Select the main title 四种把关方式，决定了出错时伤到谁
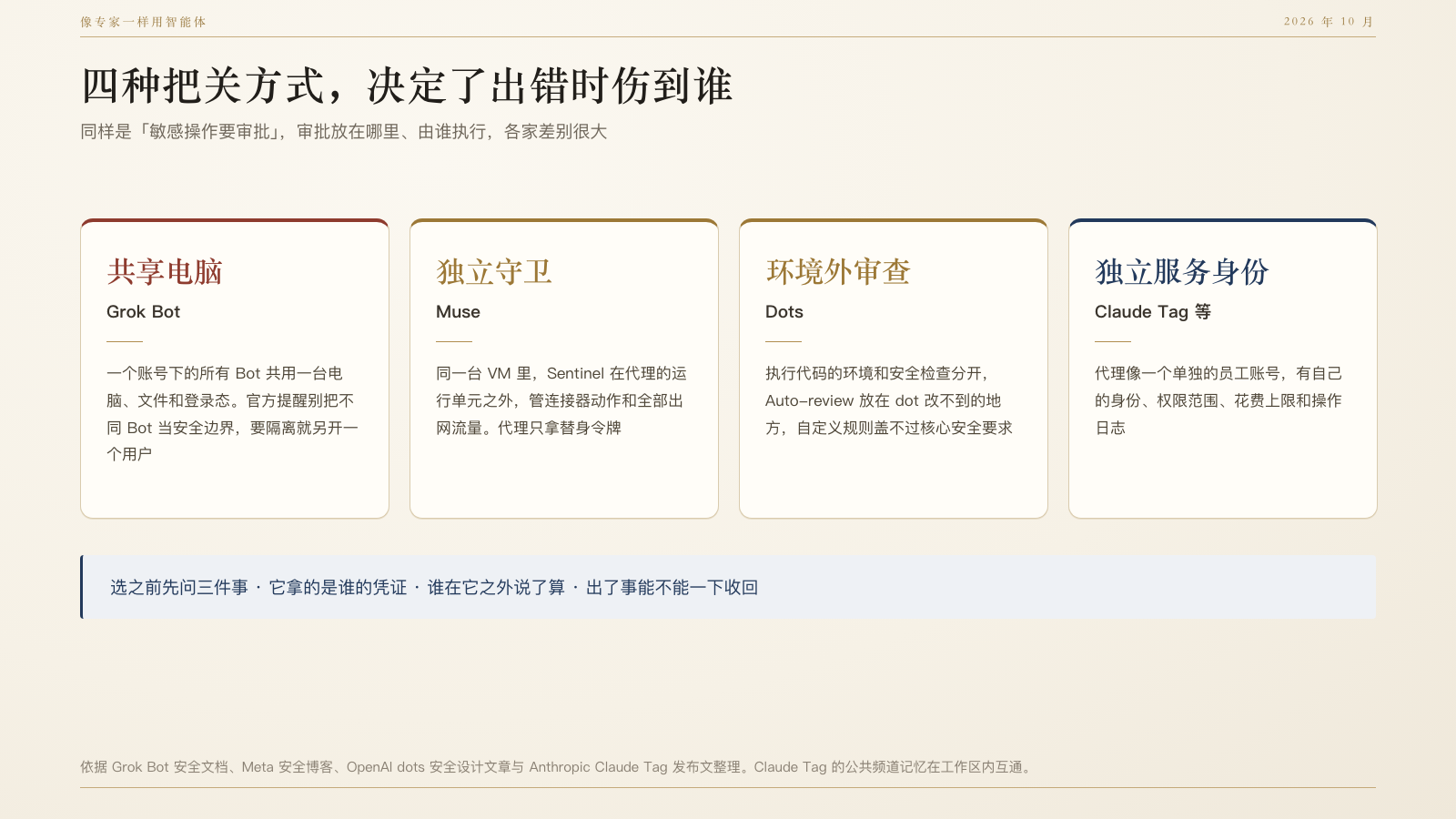 (x=407, y=86)
